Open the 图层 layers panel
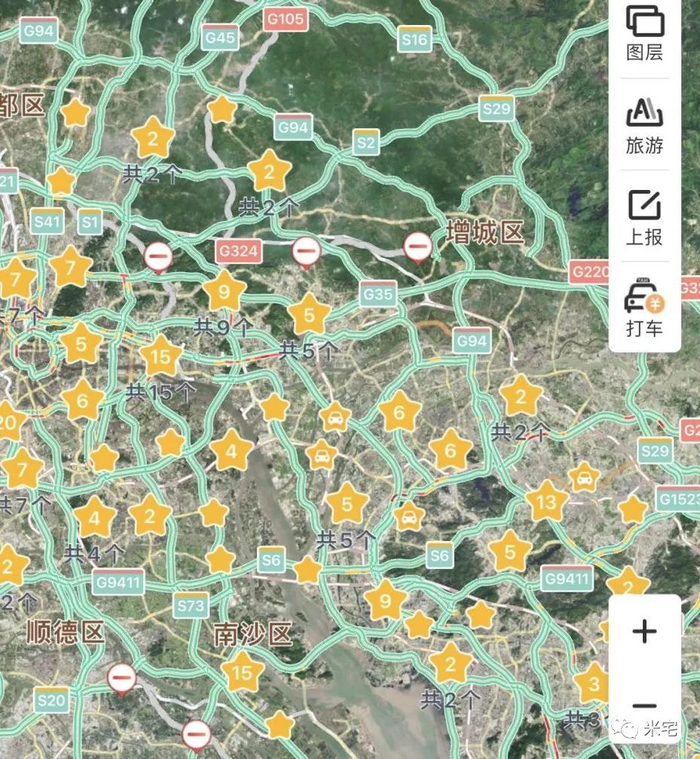700x759 pixels. (x=644, y=34)
